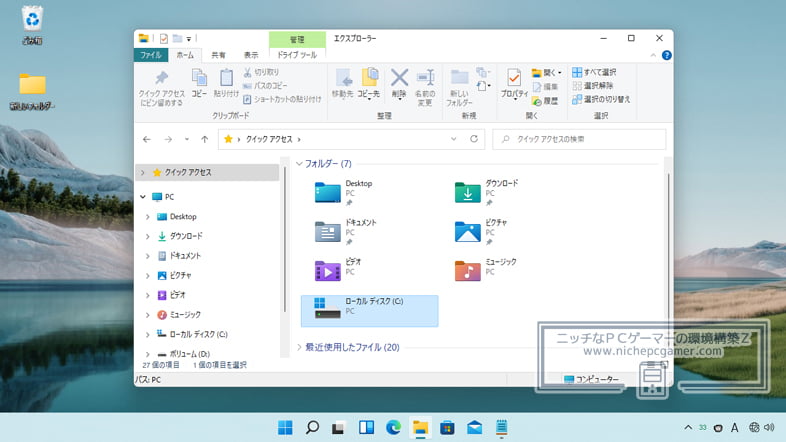Collapse the PC tree node
This screenshot has width=786, height=442.
143,197
